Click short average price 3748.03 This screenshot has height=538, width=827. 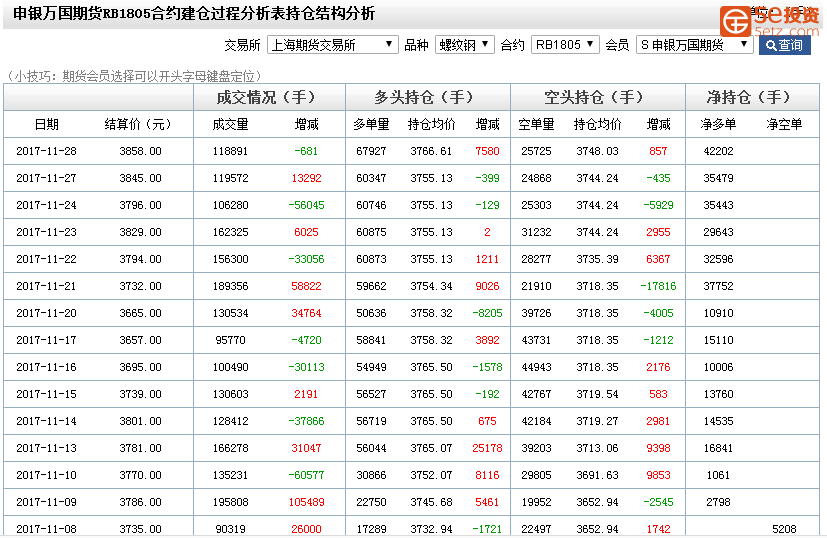597,151
